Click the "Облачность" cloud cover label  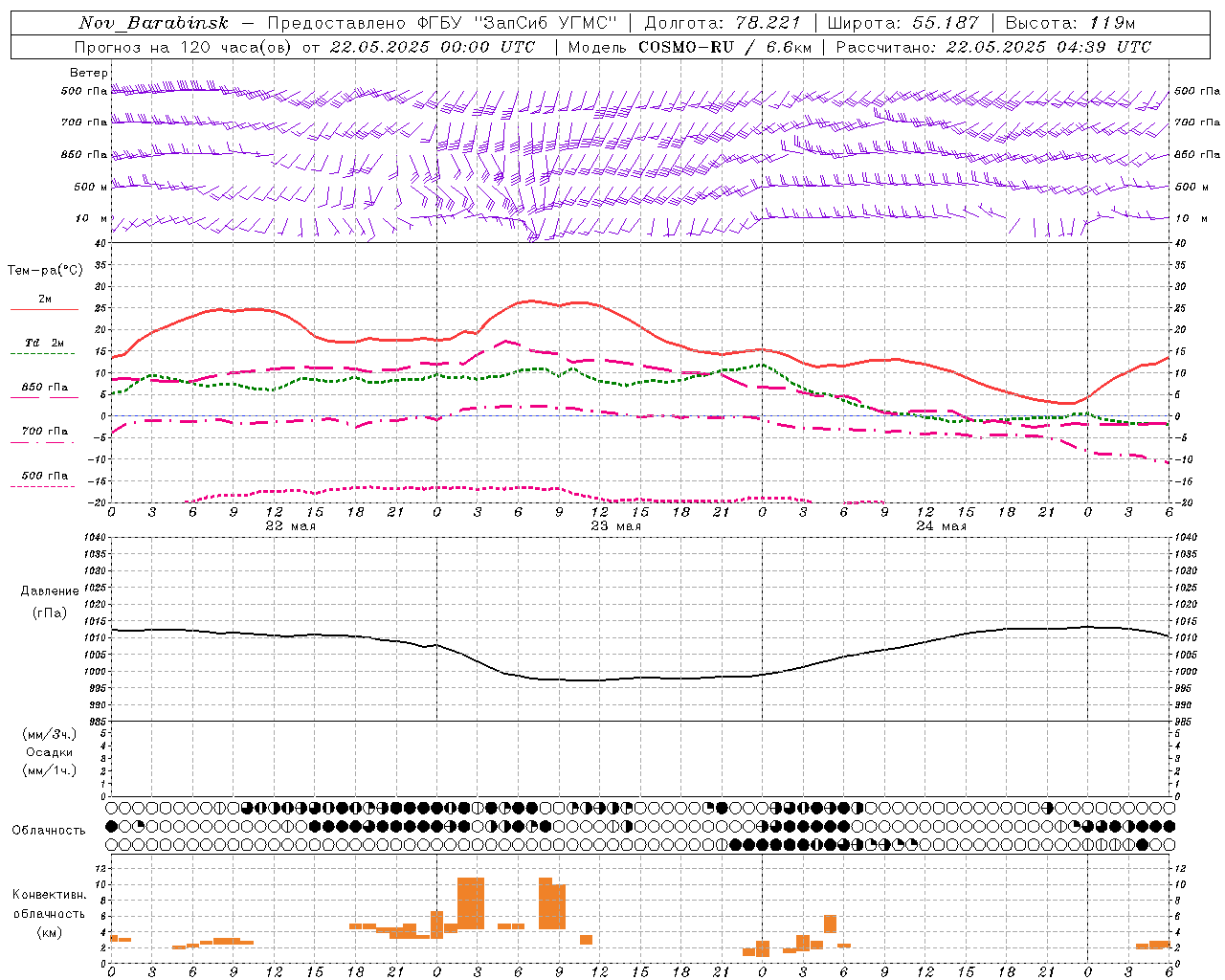[49, 830]
